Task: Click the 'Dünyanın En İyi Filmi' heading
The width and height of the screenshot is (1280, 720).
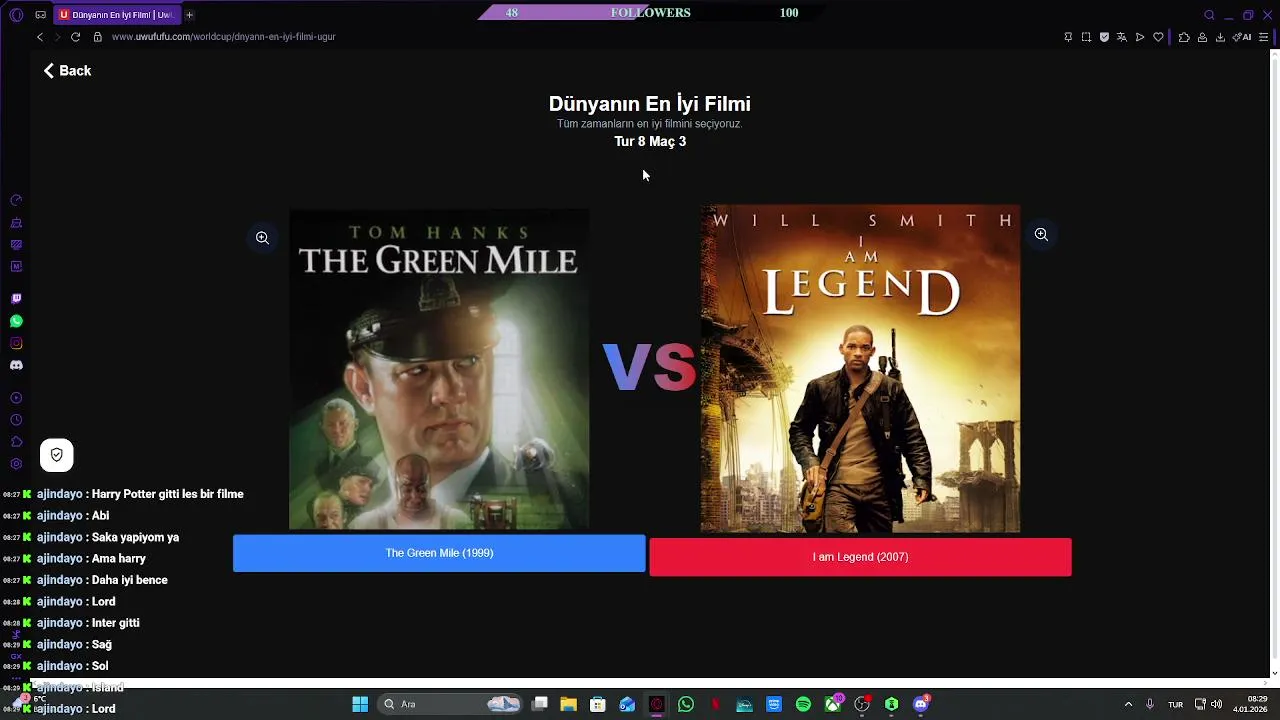Action: (x=650, y=104)
